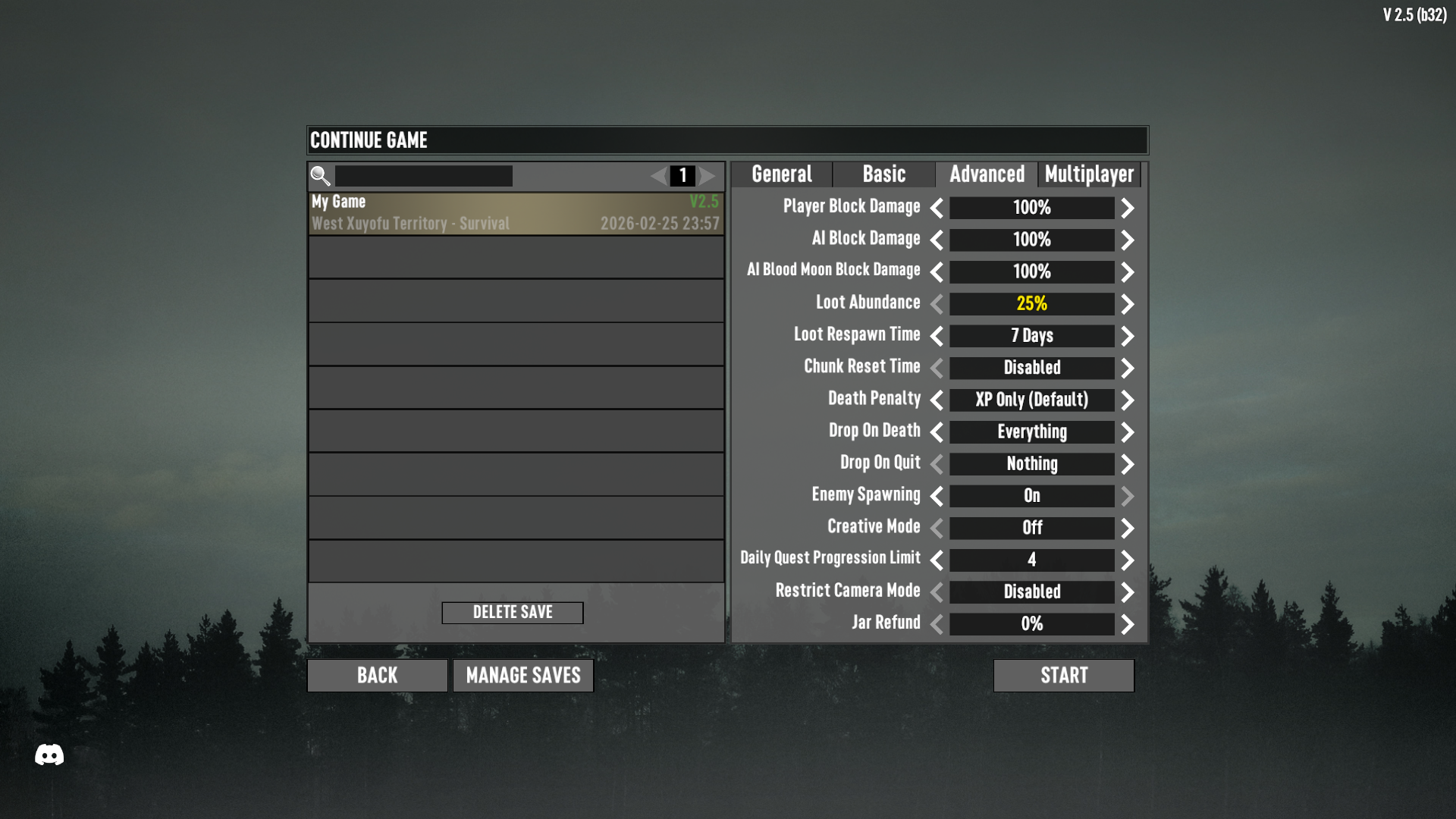Decrease Daily Quest Progression Limit arrow

click(x=937, y=560)
